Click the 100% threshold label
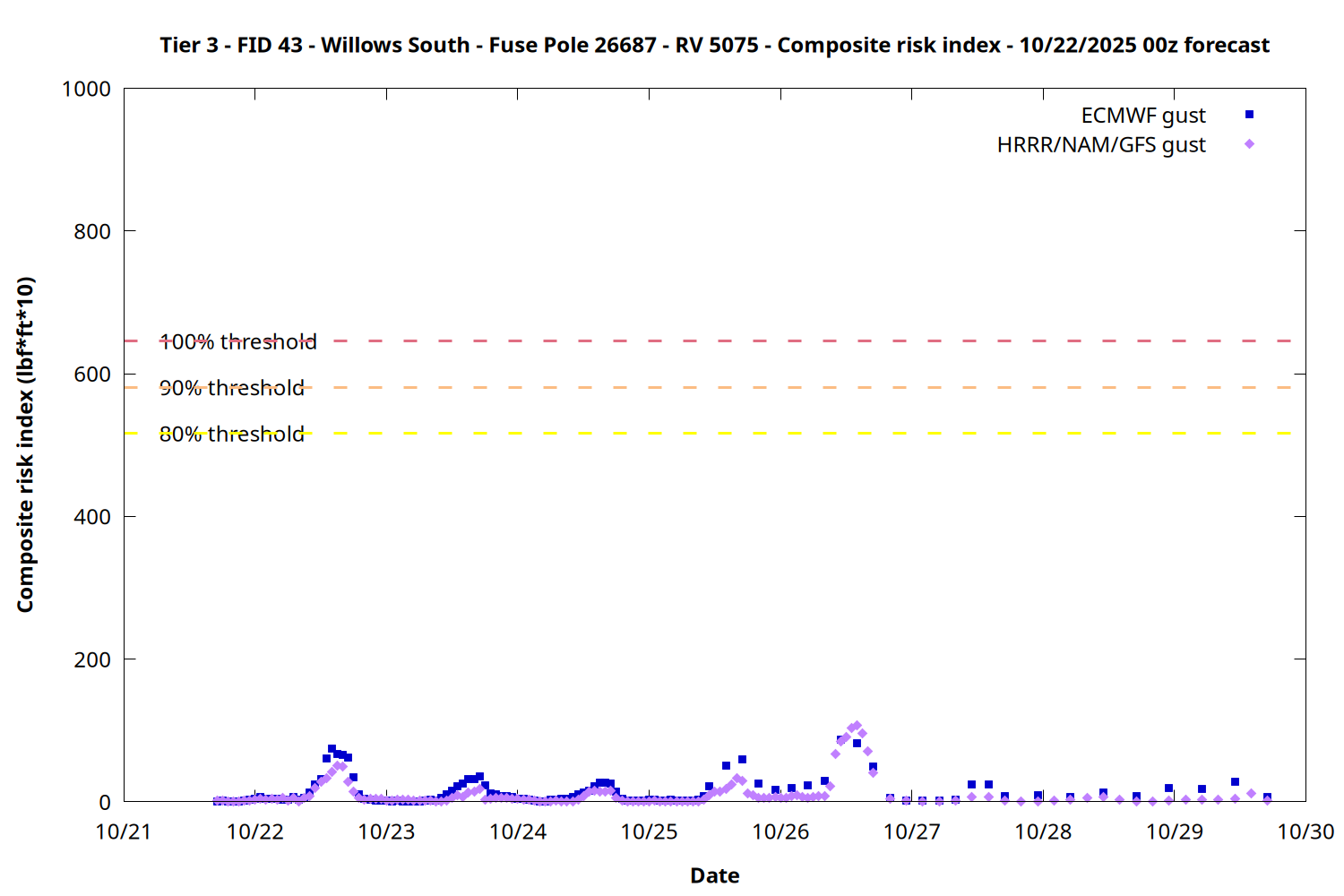Screen dimensions: 1344x896 pos(237,342)
